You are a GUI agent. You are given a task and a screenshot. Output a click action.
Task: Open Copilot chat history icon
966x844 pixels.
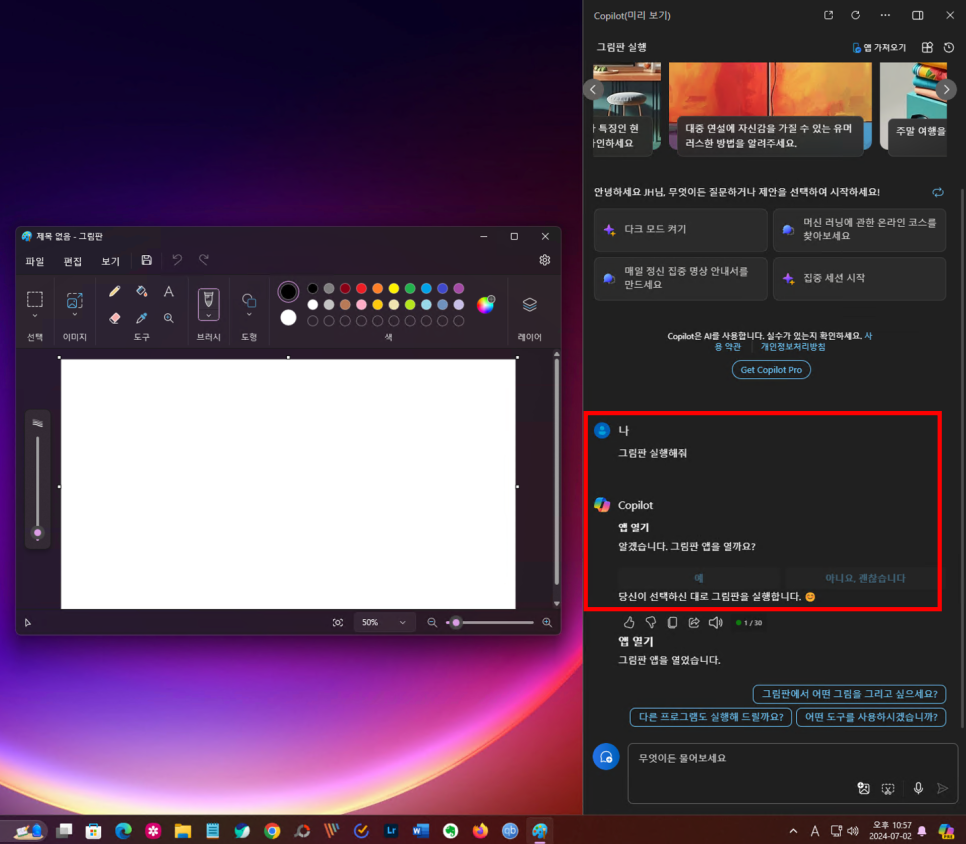[x=949, y=47]
